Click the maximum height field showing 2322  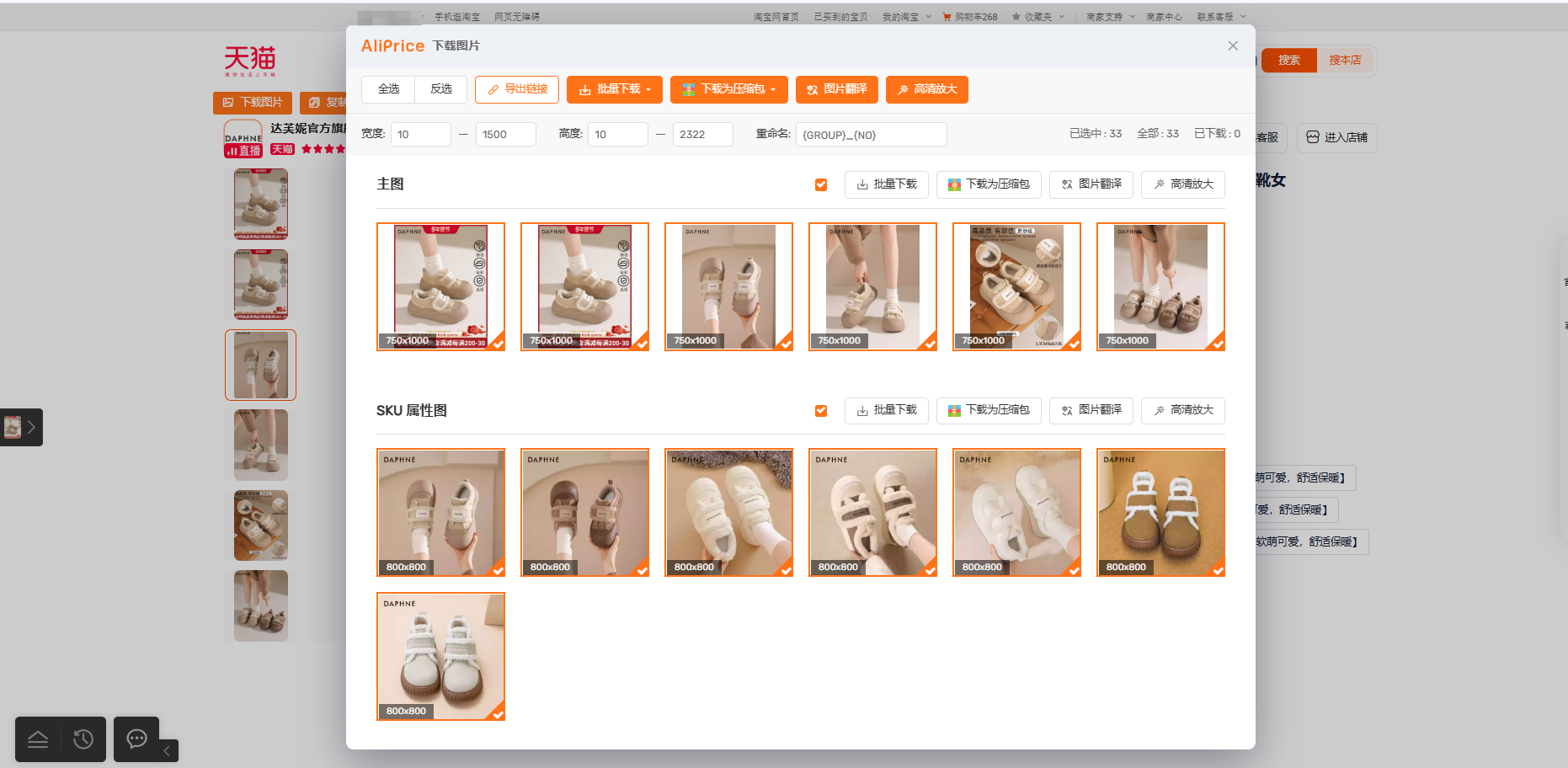(x=703, y=134)
